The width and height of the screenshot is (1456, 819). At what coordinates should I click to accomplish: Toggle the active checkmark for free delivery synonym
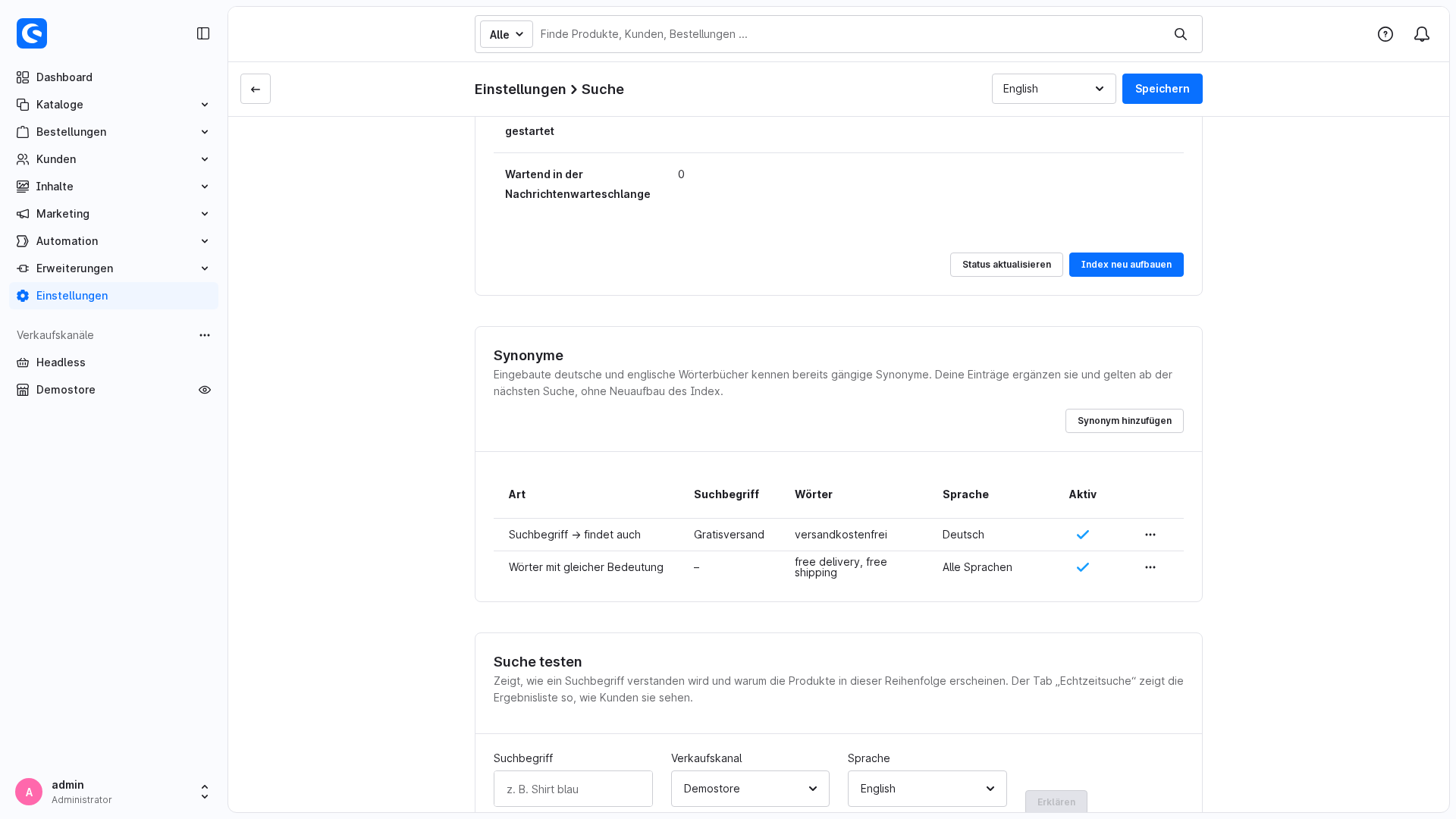tap(1083, 567)
